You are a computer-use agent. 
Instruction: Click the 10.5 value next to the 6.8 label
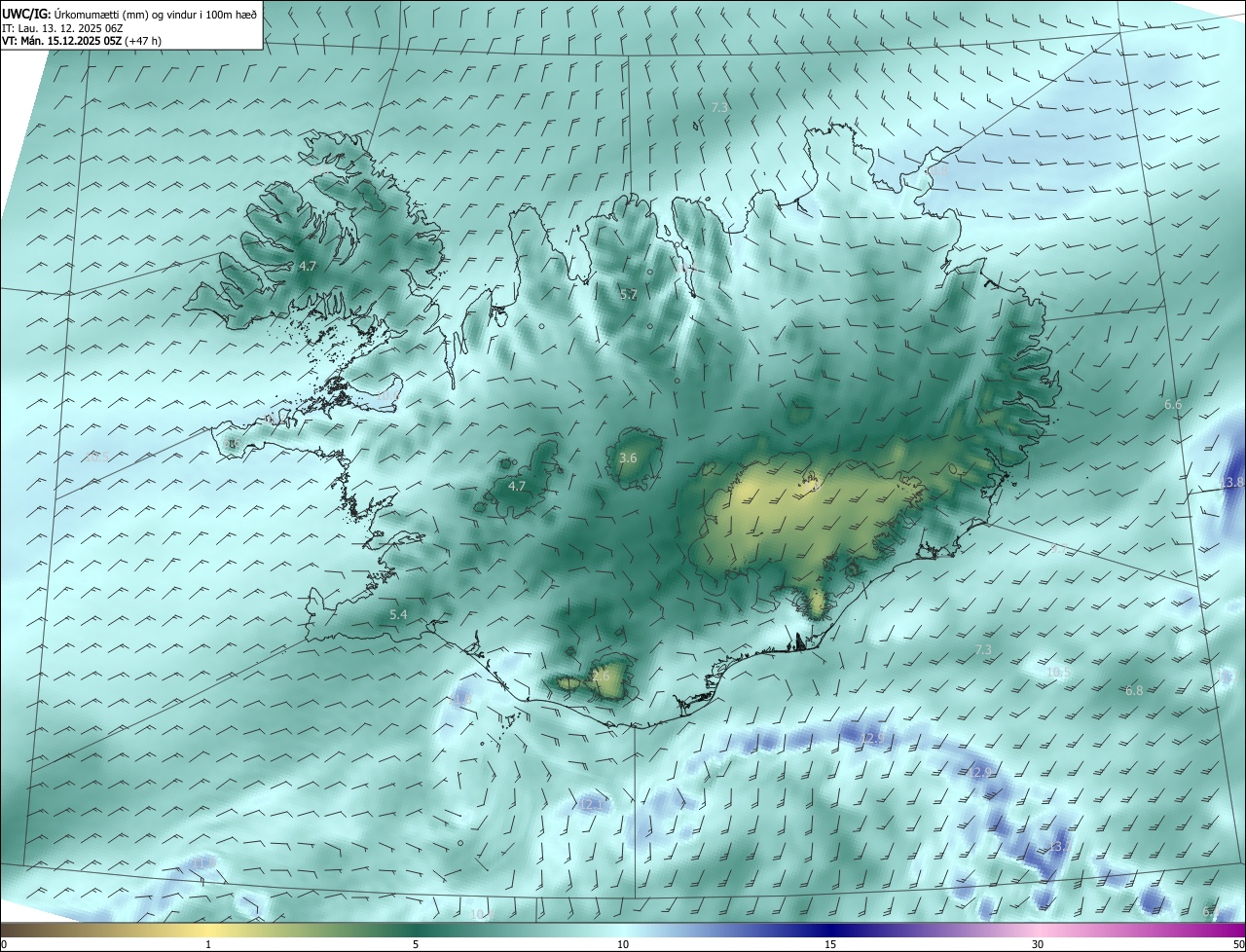point(1058,672)
